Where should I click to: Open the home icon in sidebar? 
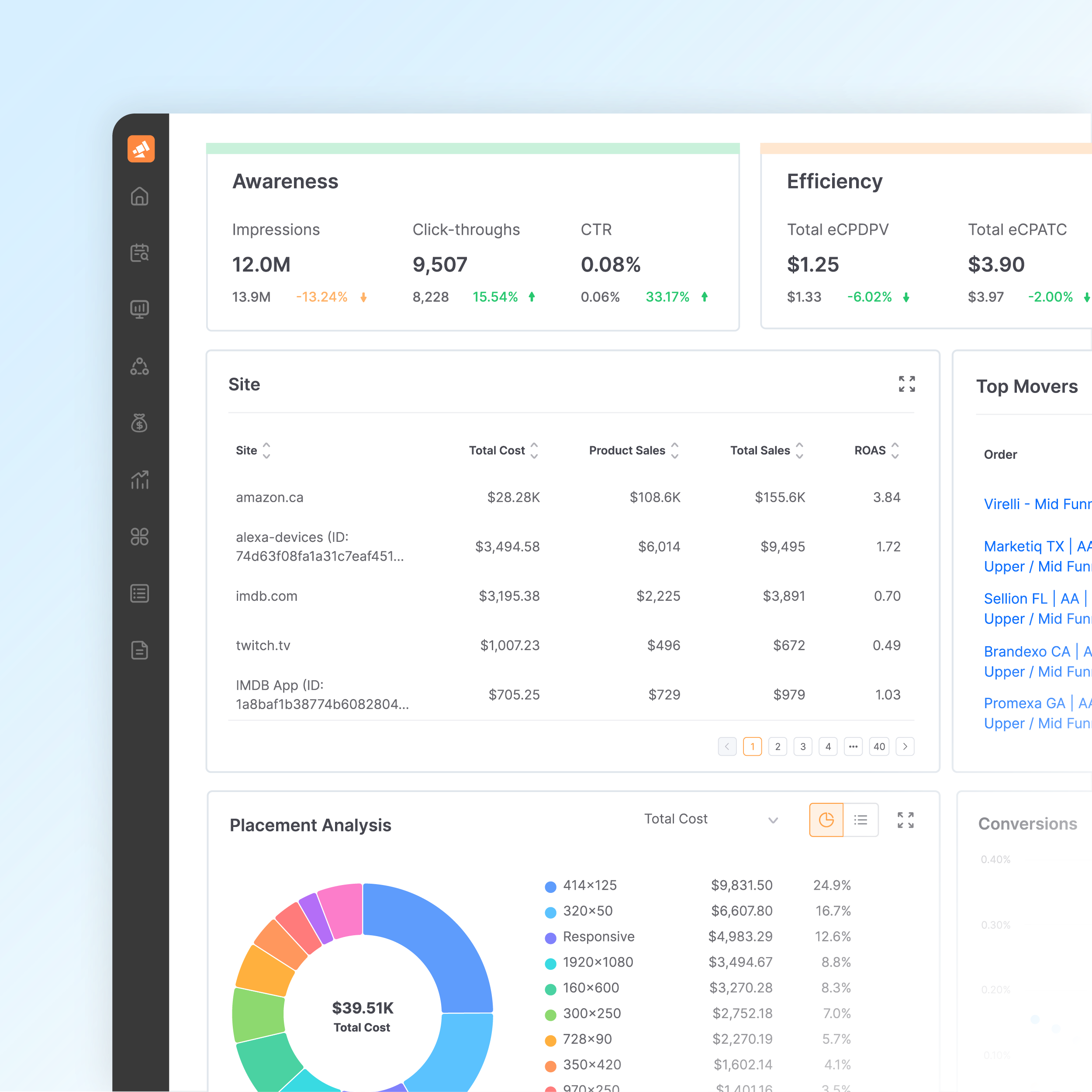pyautogui.click(x=140, y=196)
